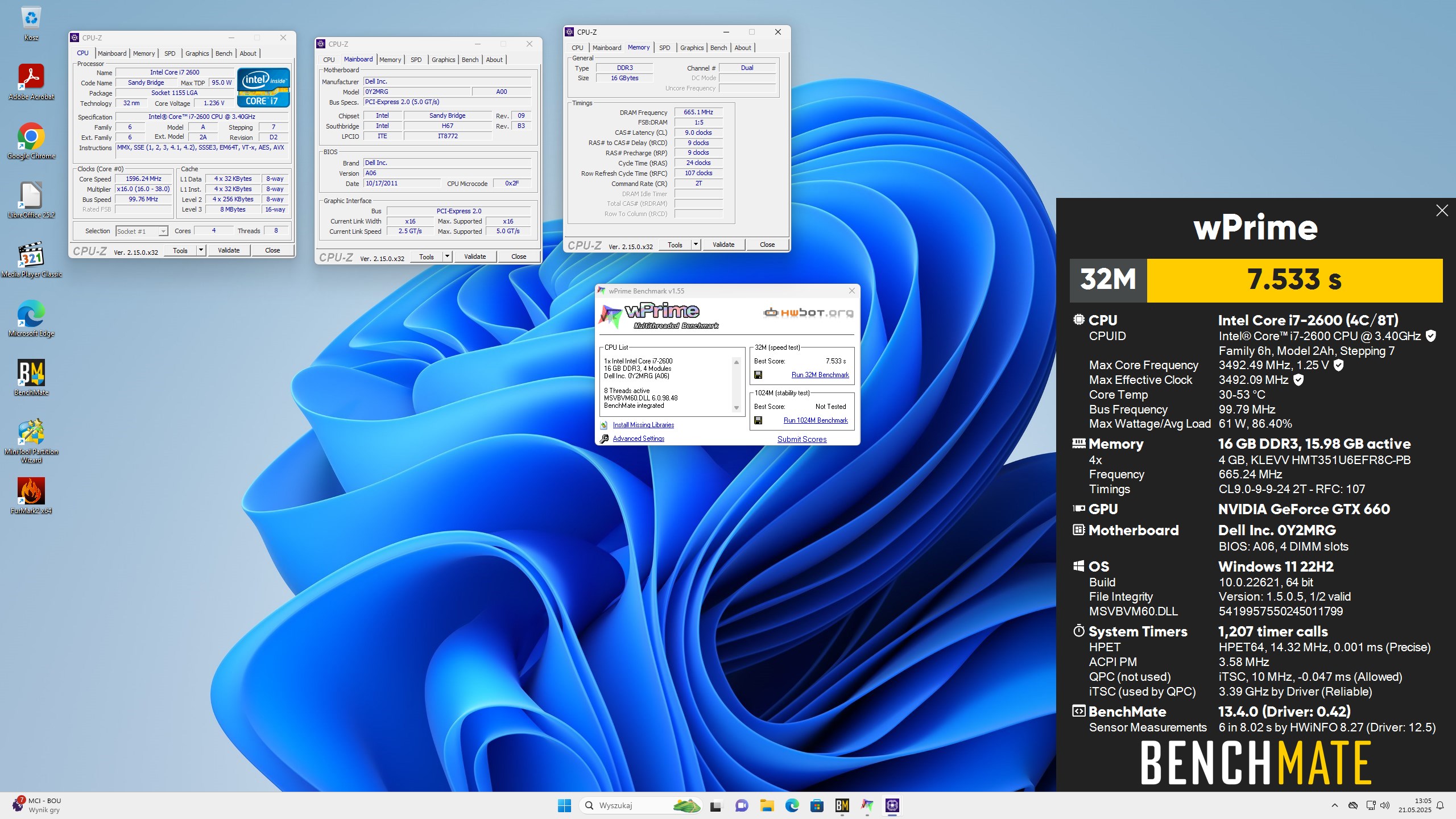Open the clock and date in taskbar
1456x819 pixels.
point(1415,805)
